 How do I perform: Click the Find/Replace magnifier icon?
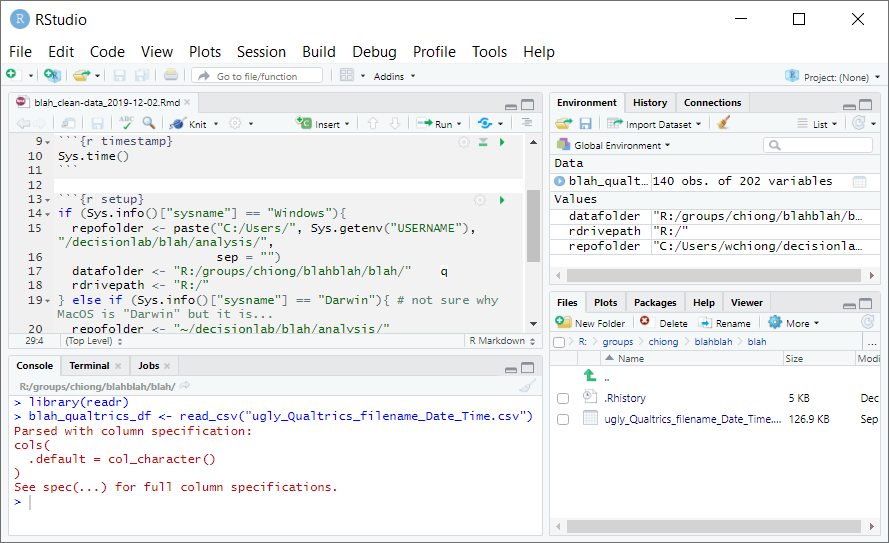[149, 123]
